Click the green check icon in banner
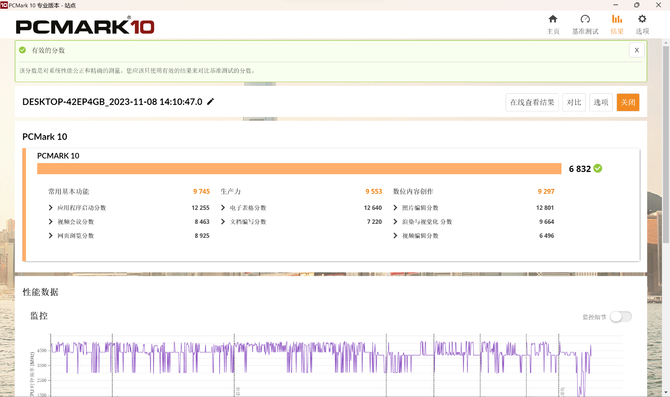This screenshot has height=397, width=670. 22,50
